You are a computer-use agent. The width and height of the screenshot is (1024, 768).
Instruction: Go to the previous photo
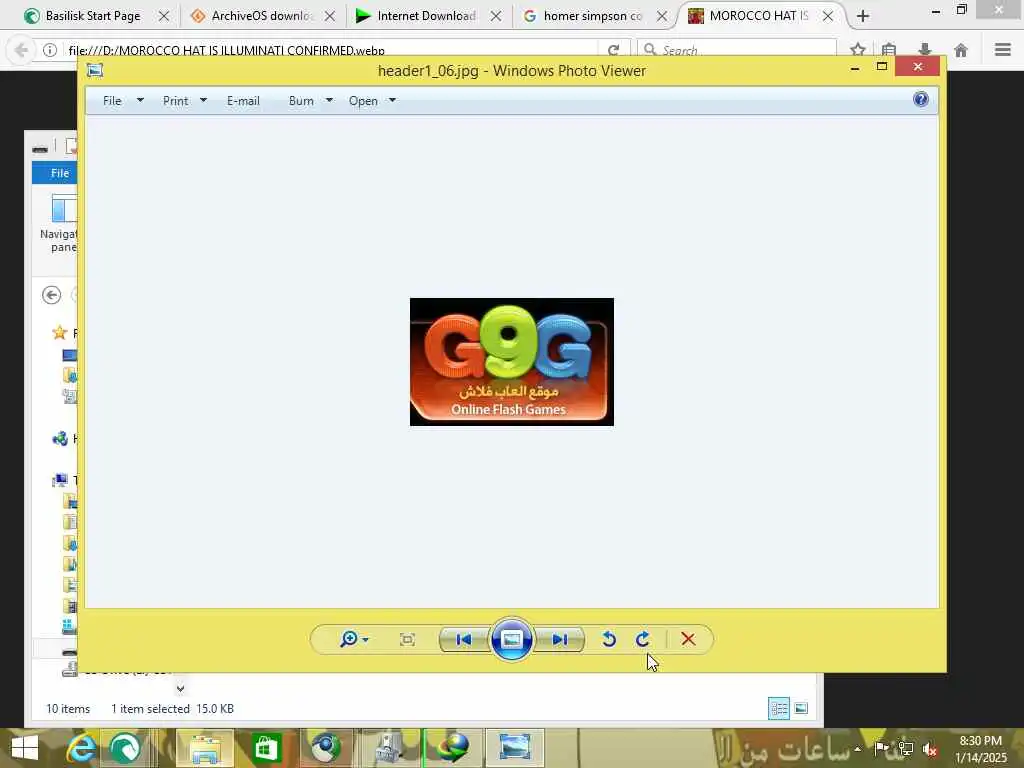click(463, 639)
